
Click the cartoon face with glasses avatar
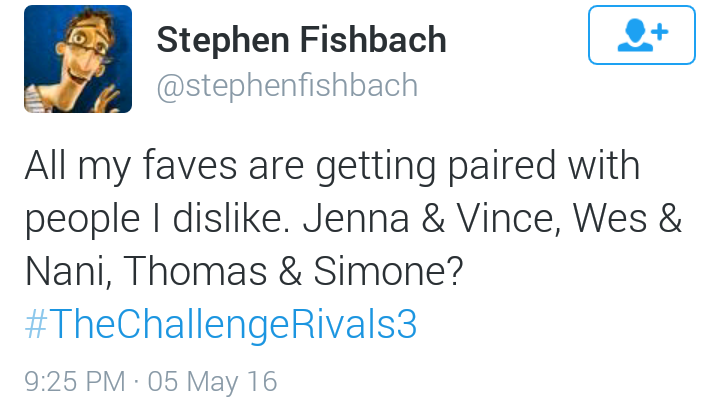(78, 59)
